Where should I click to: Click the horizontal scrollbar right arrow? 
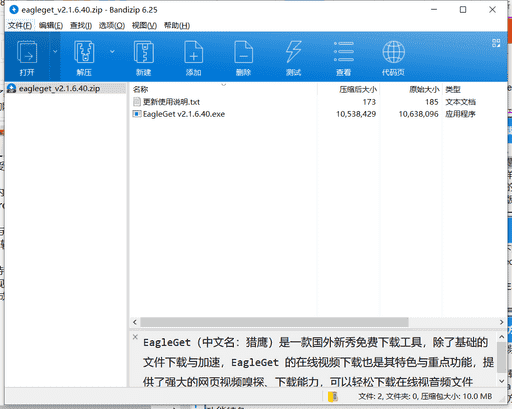tap(501, 322)
